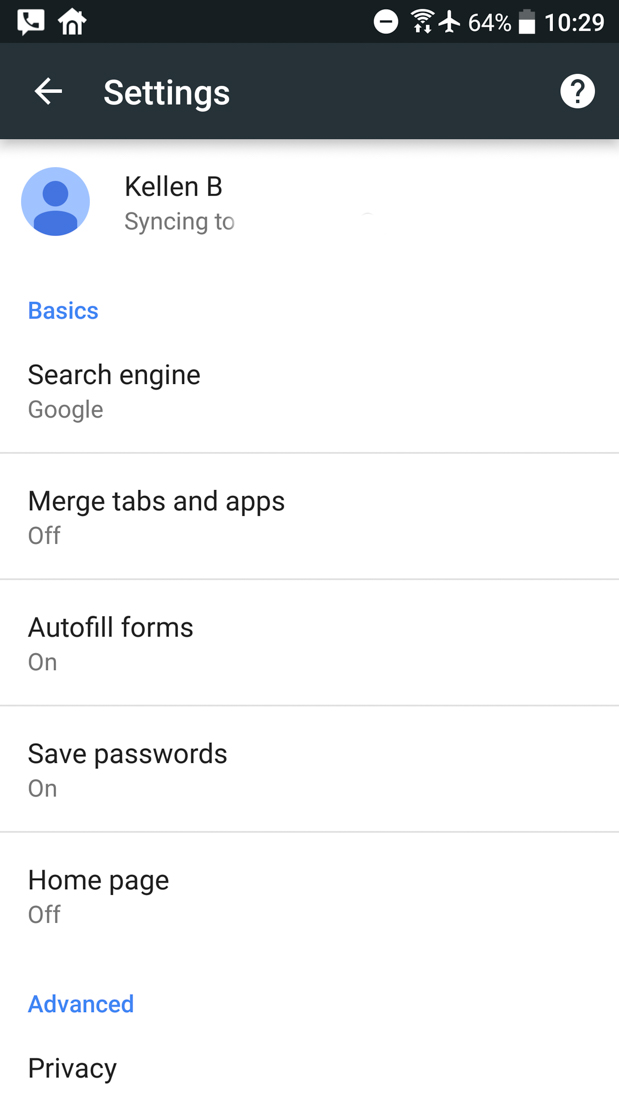Tap the airplane mode status icon
Image resolution: width=619 pixels, height=1100 pixels.
click(x=450, y=22)
